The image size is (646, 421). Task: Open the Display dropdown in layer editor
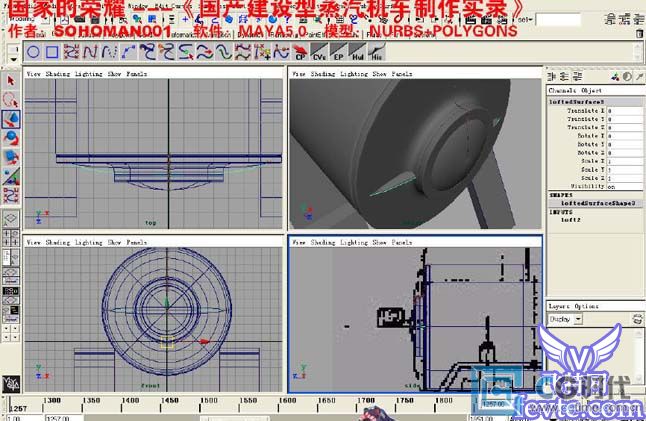pyautogui.click(x=565, y=319)
